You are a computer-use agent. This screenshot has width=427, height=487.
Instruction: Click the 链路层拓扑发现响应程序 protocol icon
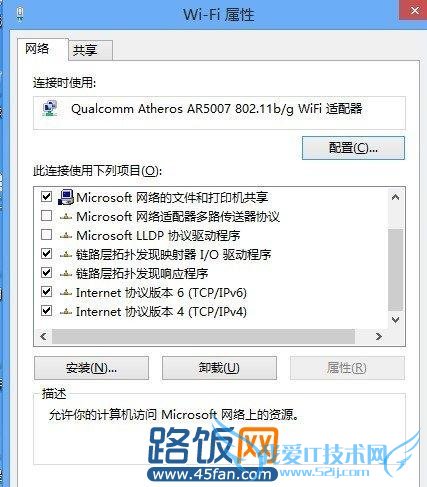[66, 274]
